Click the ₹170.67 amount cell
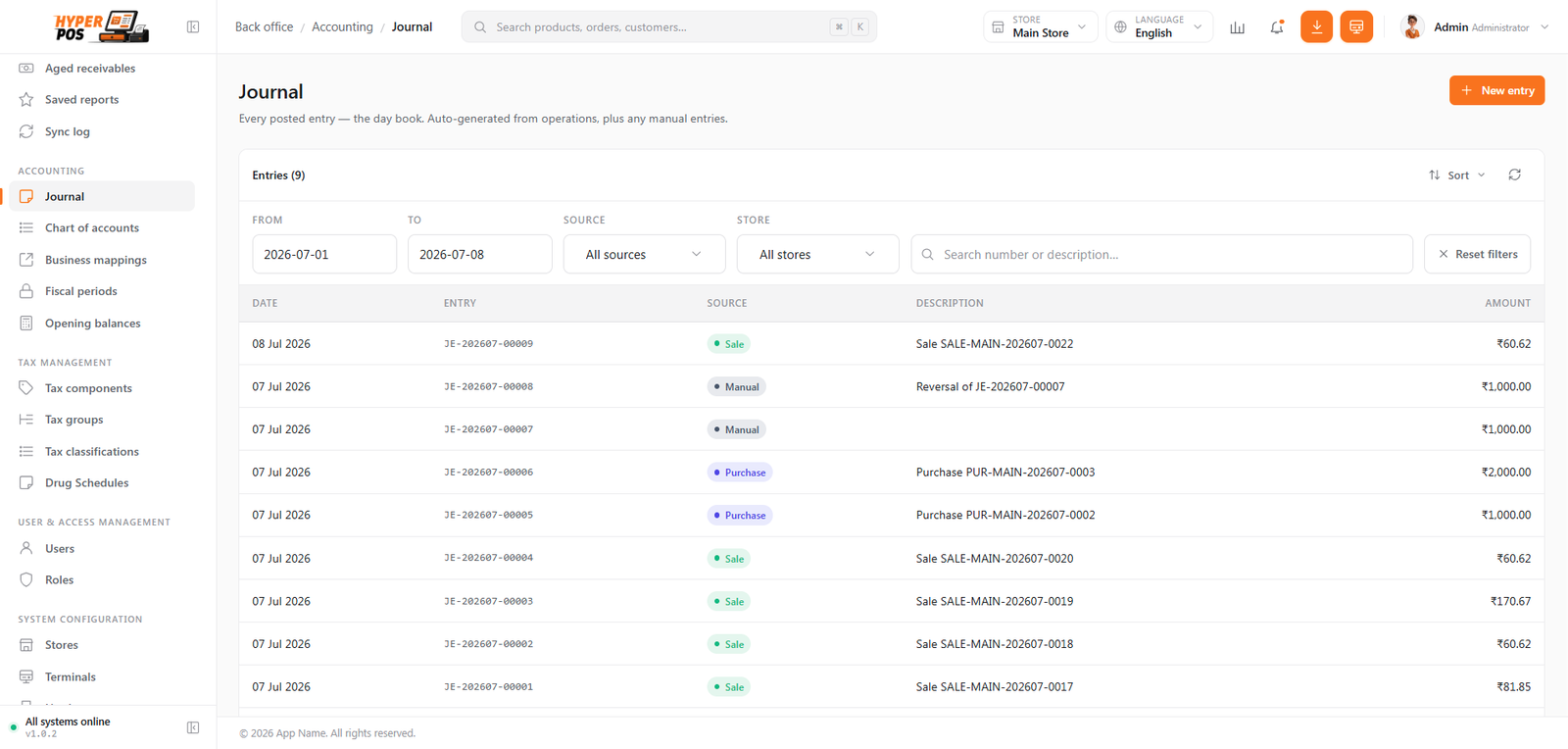The width and height of the screenshot is (1568, 749). [x=1510, y=601]
